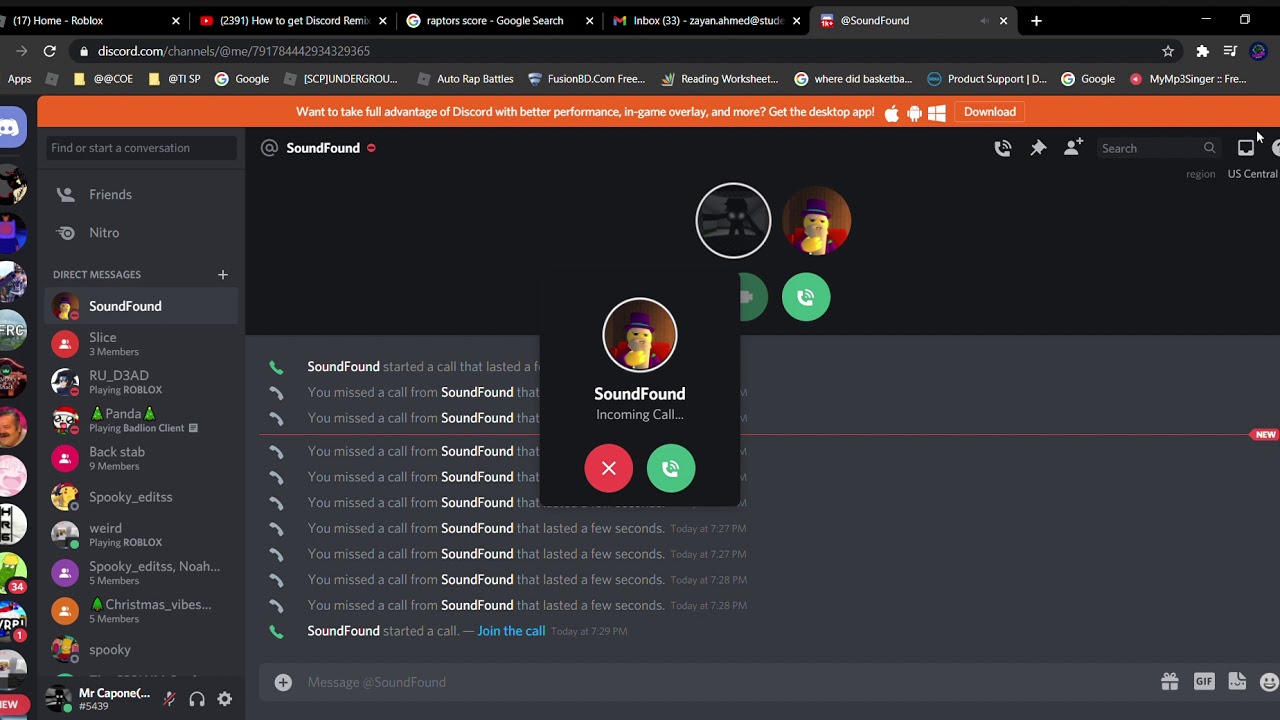Open Discord home button in server bar

(10, 128)
